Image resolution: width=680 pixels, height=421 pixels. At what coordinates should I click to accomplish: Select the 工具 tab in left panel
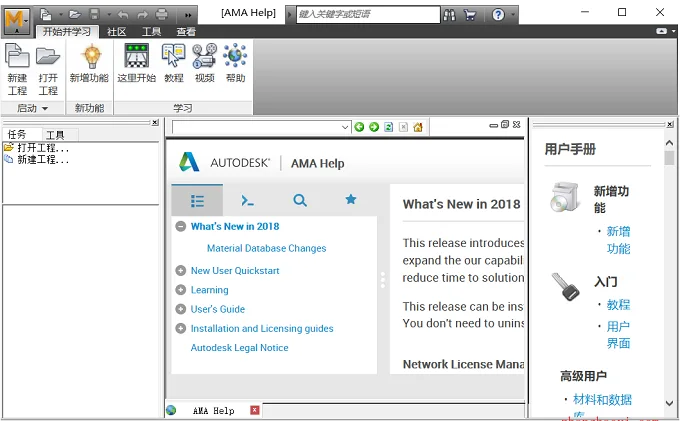click(x=55, y=135)
